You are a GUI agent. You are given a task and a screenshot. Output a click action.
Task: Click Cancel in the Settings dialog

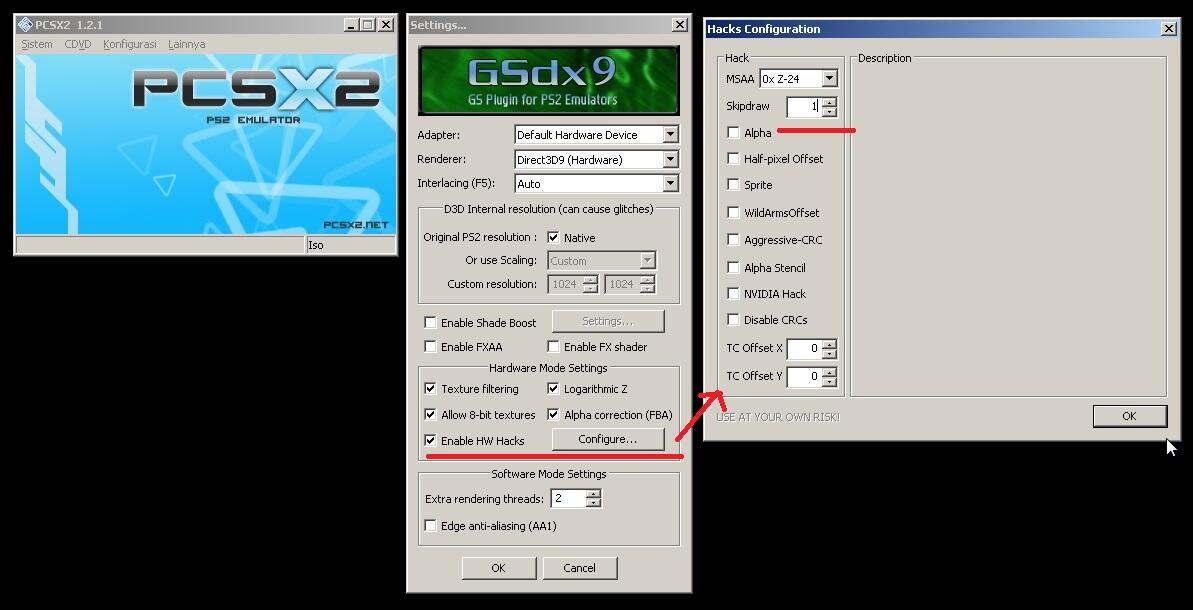[x=579, y=568]
